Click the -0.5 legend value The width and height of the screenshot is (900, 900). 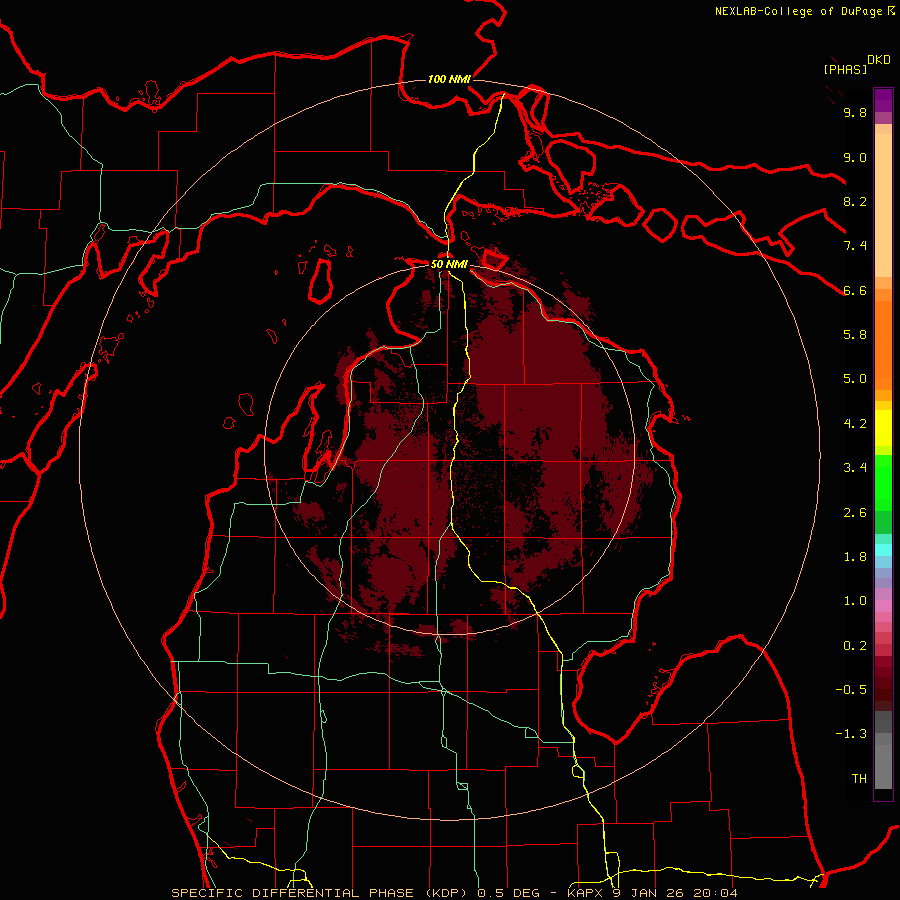click(x=851, y=690)
